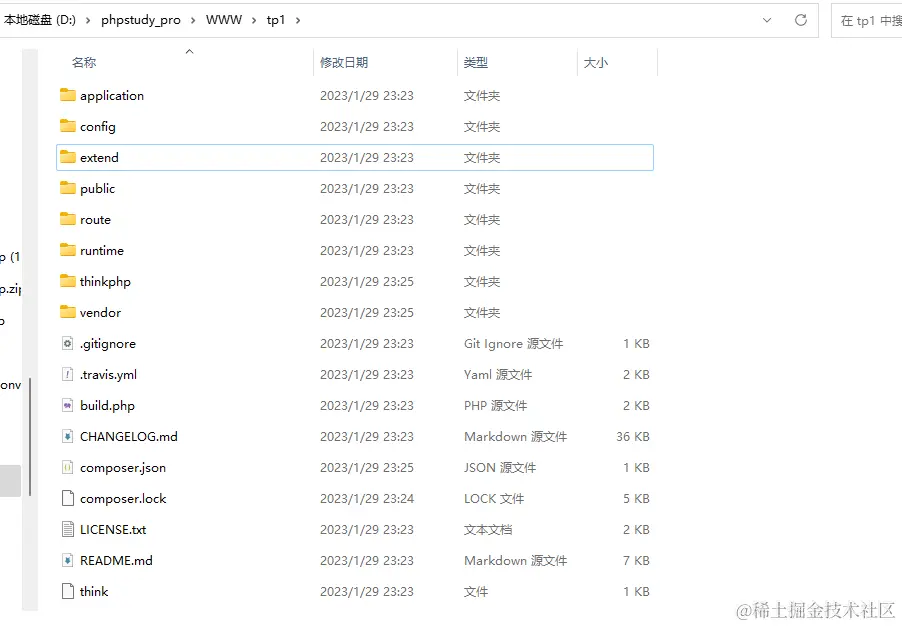Screen dimensions: 902x627
Task: Select the runtime folder name
Action: (x=102, y=251)
